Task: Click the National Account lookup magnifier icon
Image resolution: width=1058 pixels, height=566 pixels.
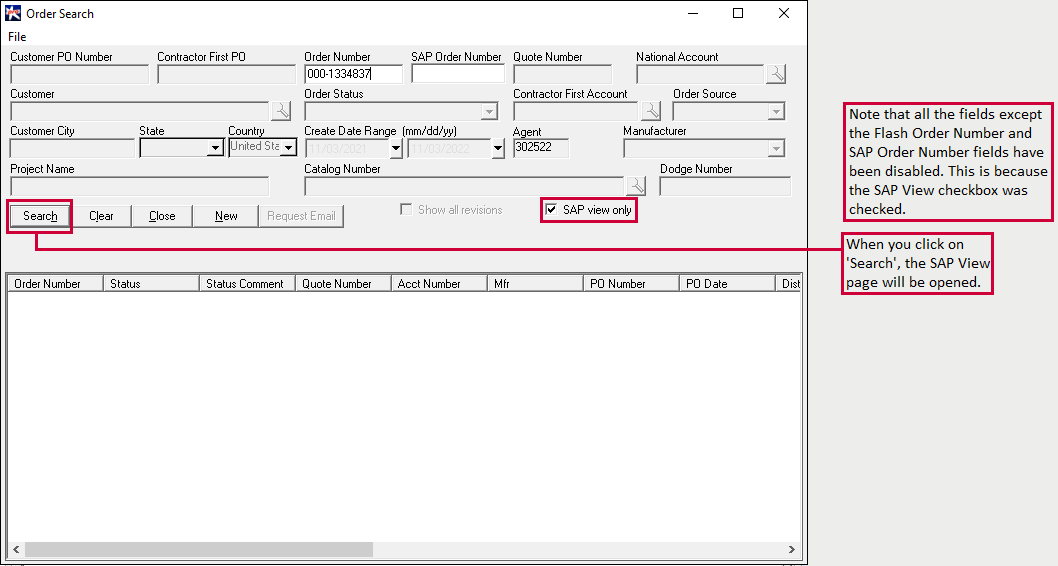Action: coord(776,74)
